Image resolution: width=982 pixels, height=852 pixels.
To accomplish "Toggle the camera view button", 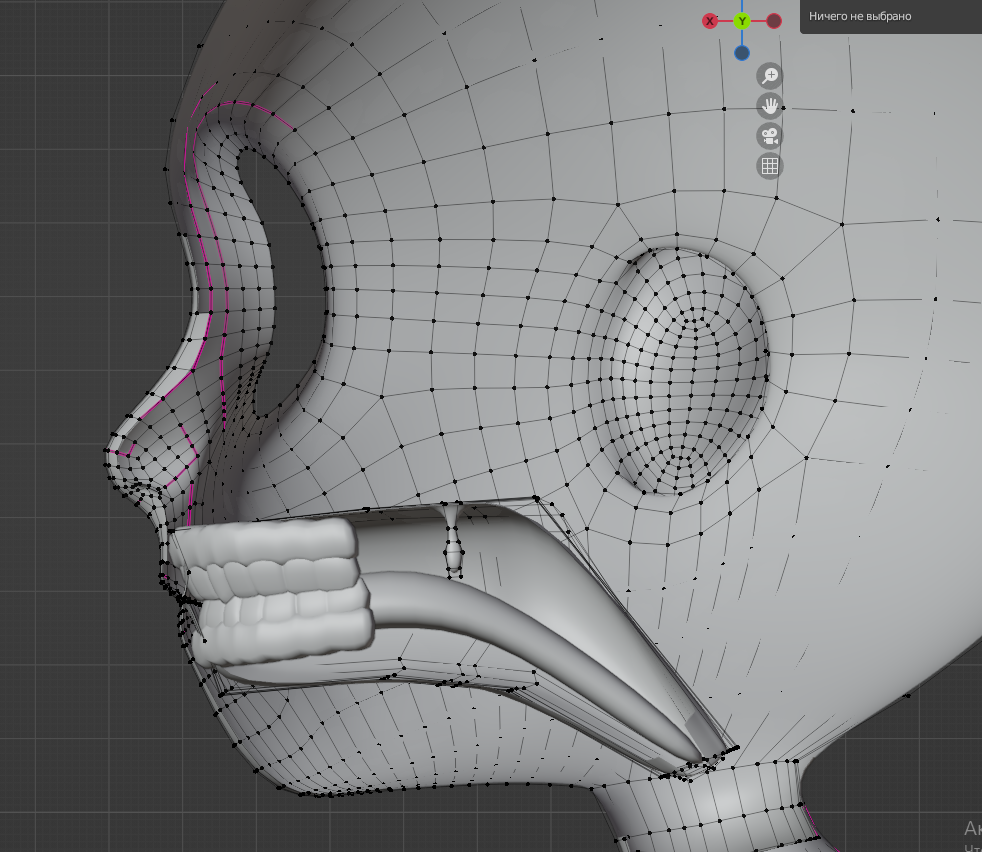I will [x=769, y=136].
